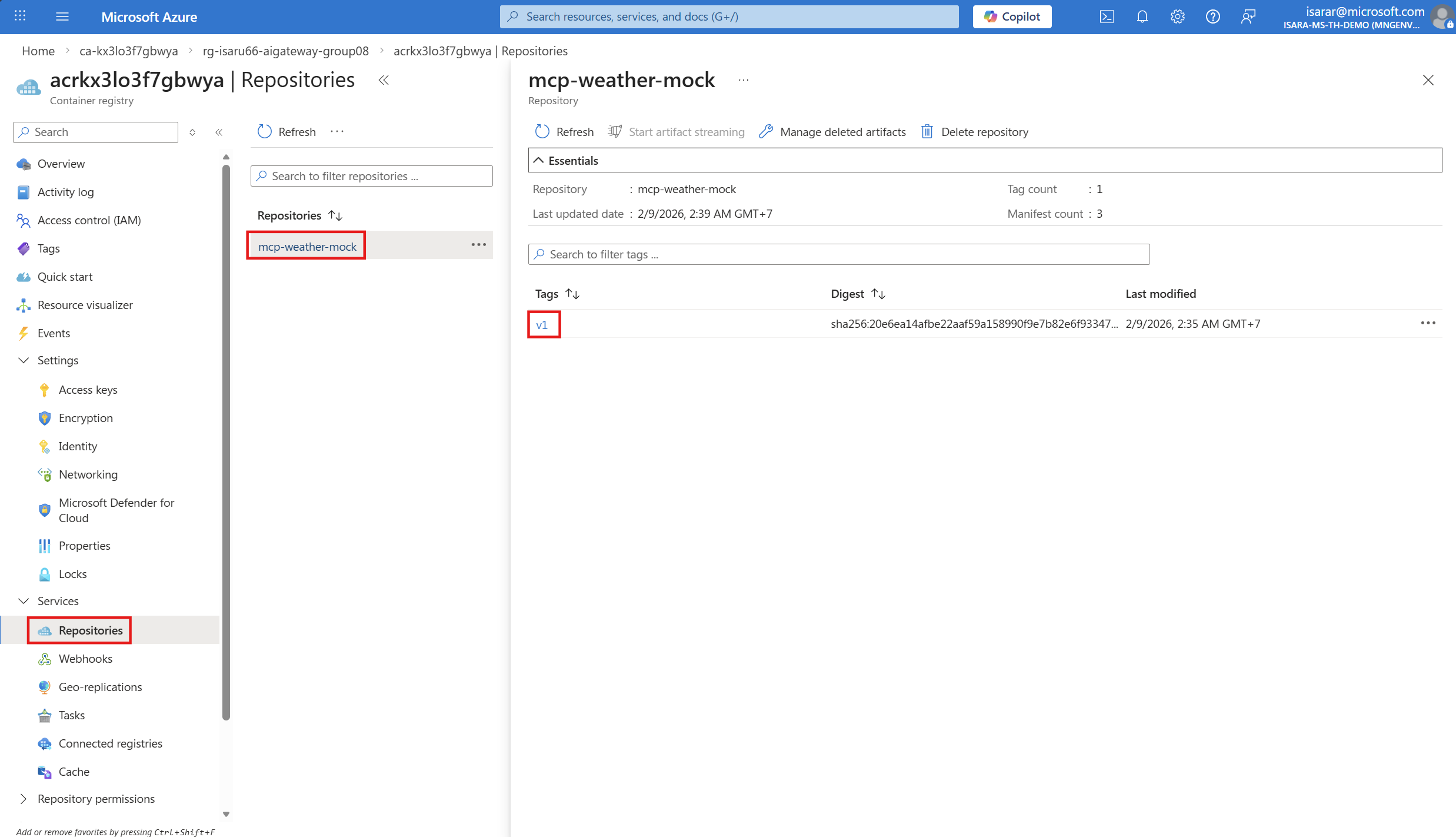Open portal settings gear
1456x837 pixels.
click(x=1177, y=16)
